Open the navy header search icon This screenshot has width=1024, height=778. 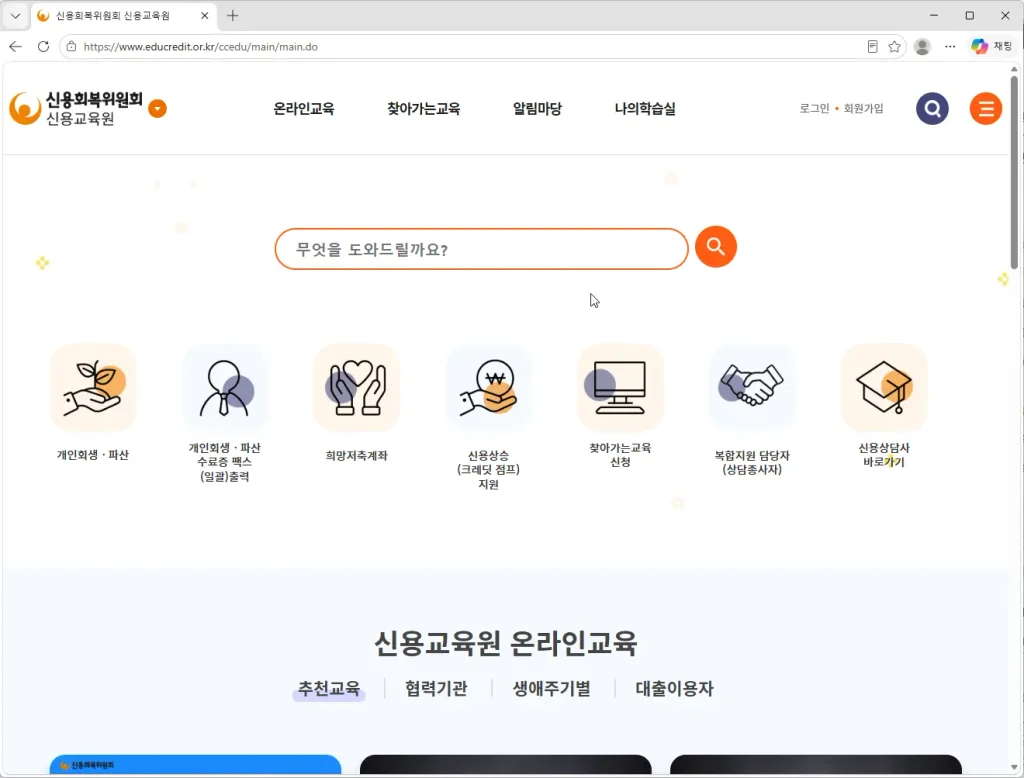[x=932, y=108]
